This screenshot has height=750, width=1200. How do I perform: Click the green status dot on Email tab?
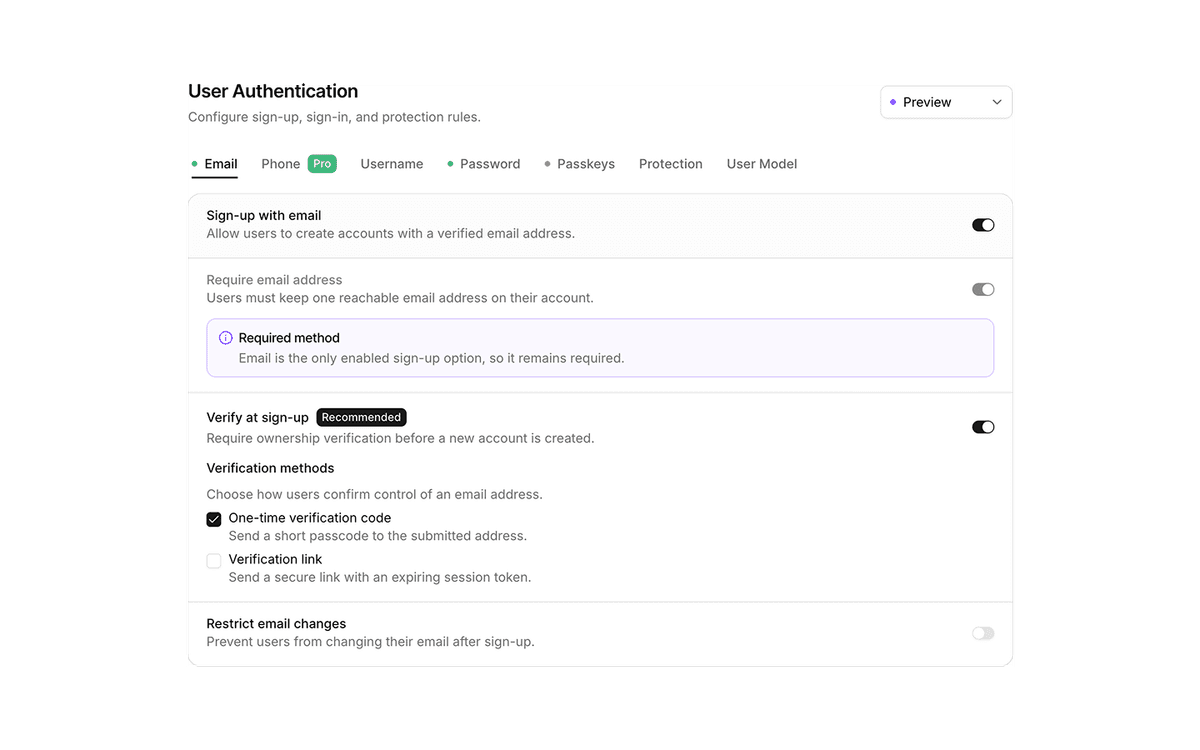pyautogui.click(x=195, y=164)
